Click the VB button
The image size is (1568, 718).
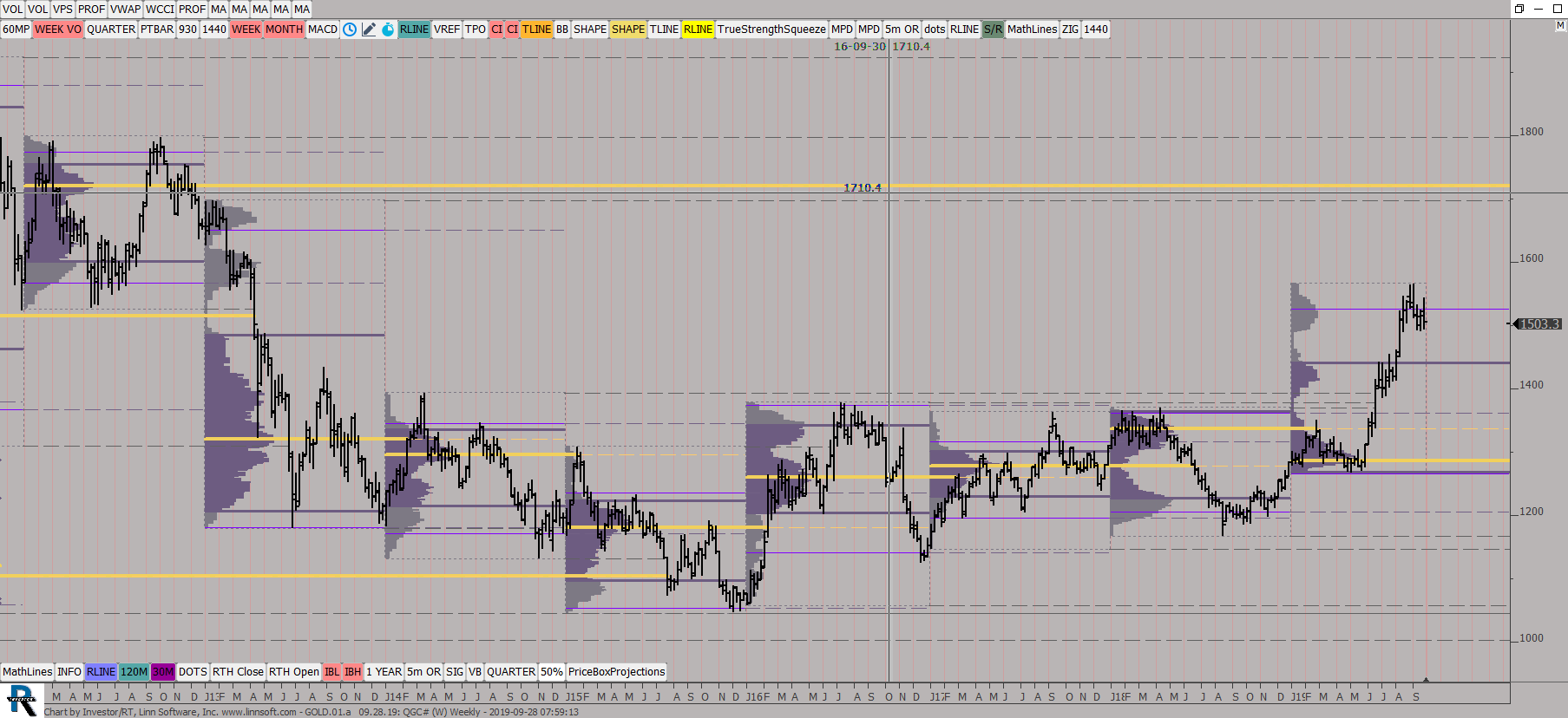click(x=476, y=672)
